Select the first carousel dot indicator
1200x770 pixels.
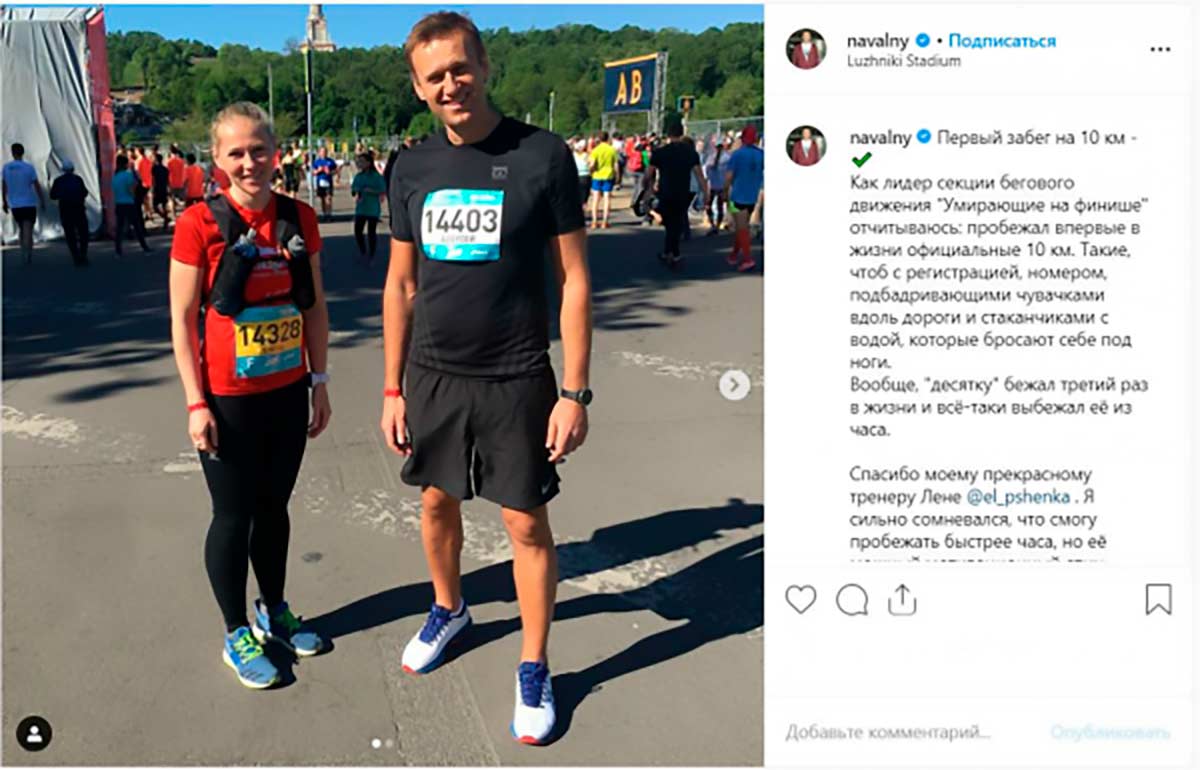[x=377, y=743]
